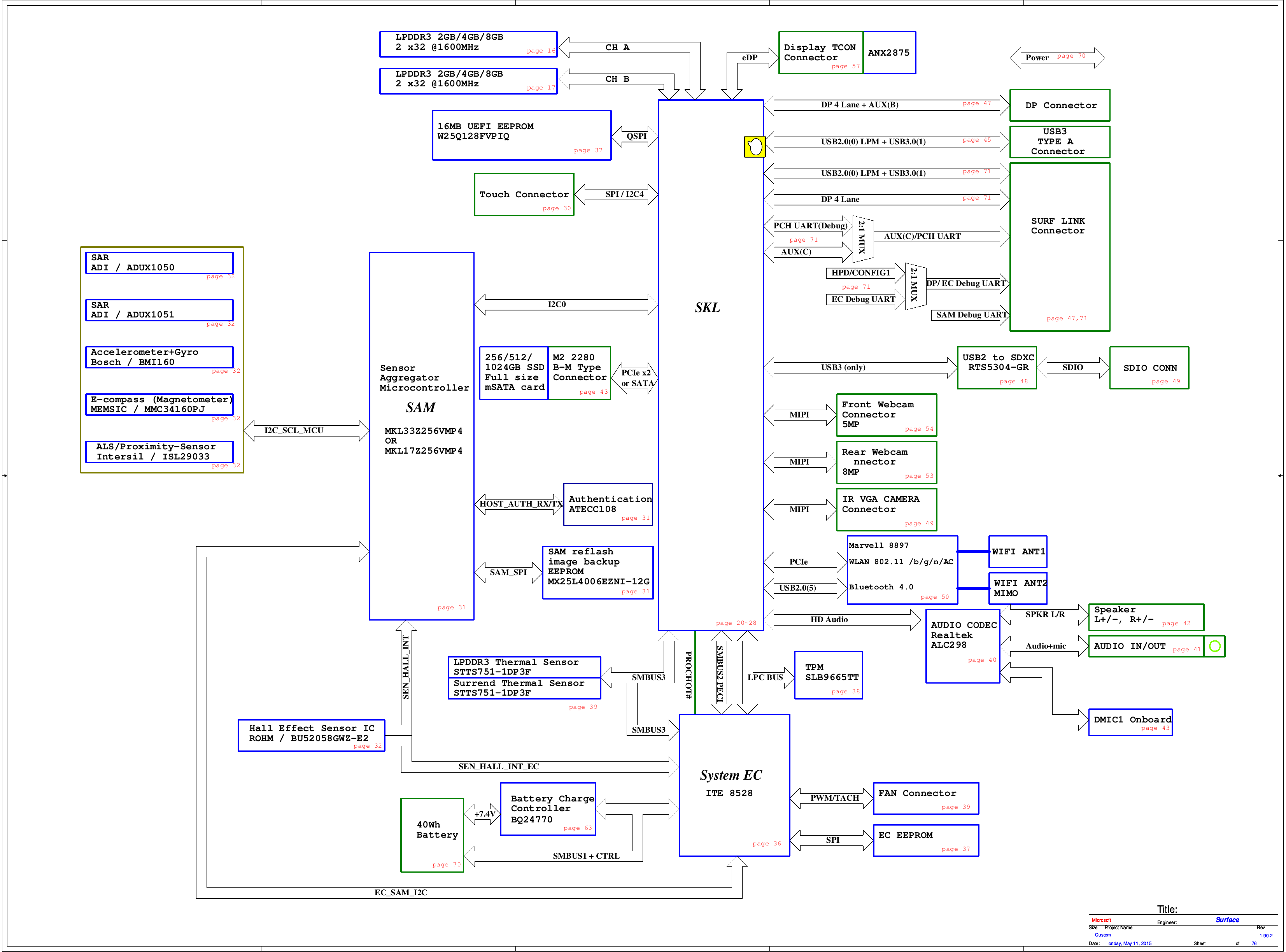The height and width of the screenshot is (952, 1286).
Task: Click the SAR ADI / ADUX1050 block
Action: click(x=159, y=263)
